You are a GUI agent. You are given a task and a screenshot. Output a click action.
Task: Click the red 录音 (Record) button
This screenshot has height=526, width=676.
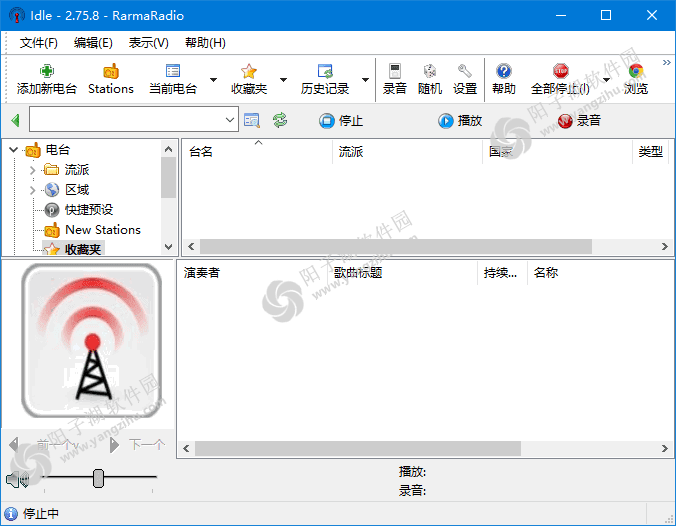point(579,121)
